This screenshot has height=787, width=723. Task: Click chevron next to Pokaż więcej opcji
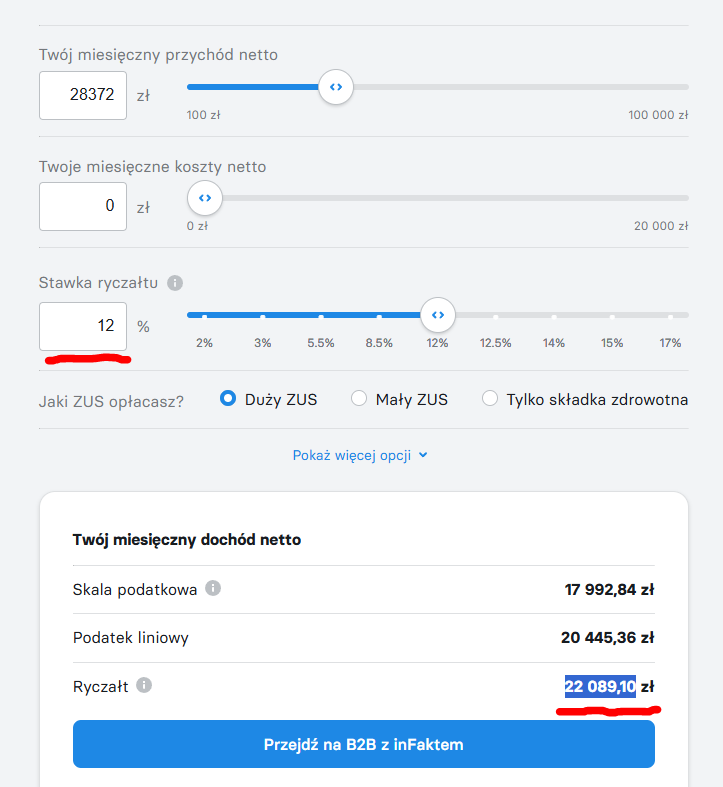coord(423,455)
